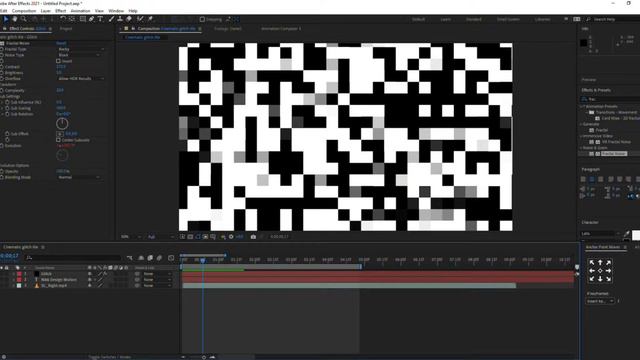The height and width of the screenshot is (360, 640).
Task: Select the Zoom magnifier tool
Action: pyautogui.click(x=24, y=19)
